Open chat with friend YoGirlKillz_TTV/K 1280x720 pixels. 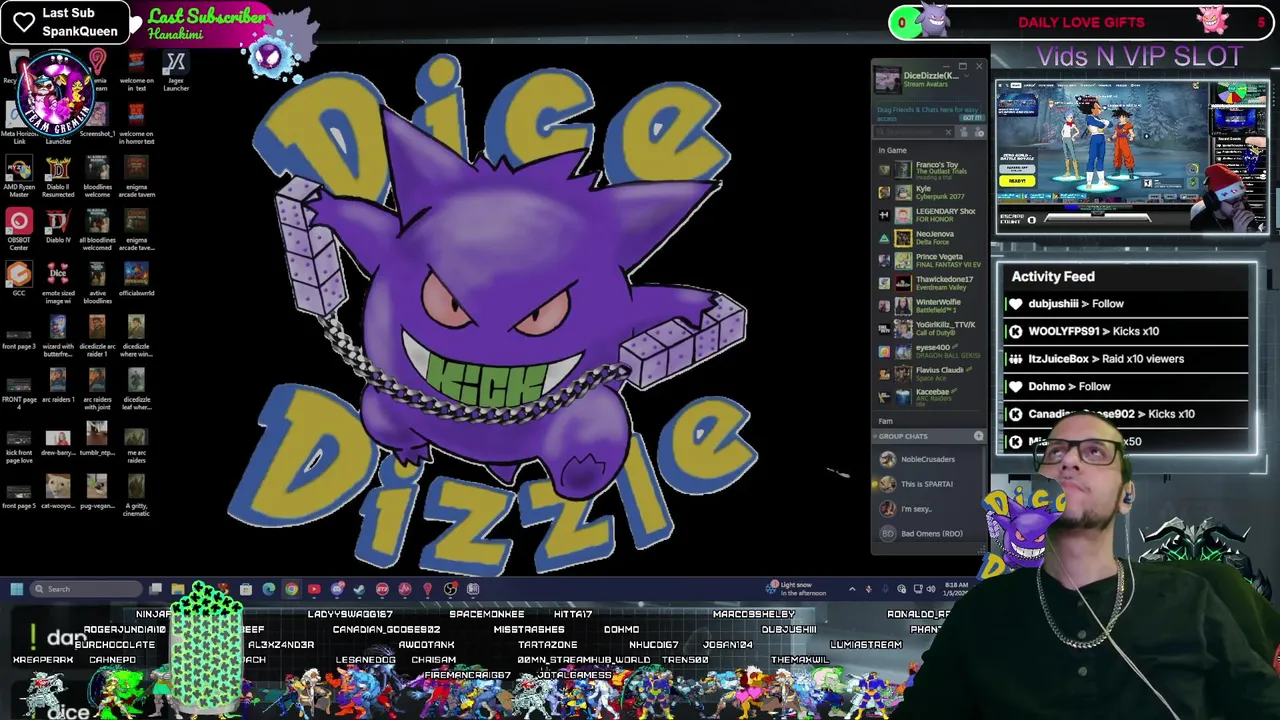pos(930,328)
